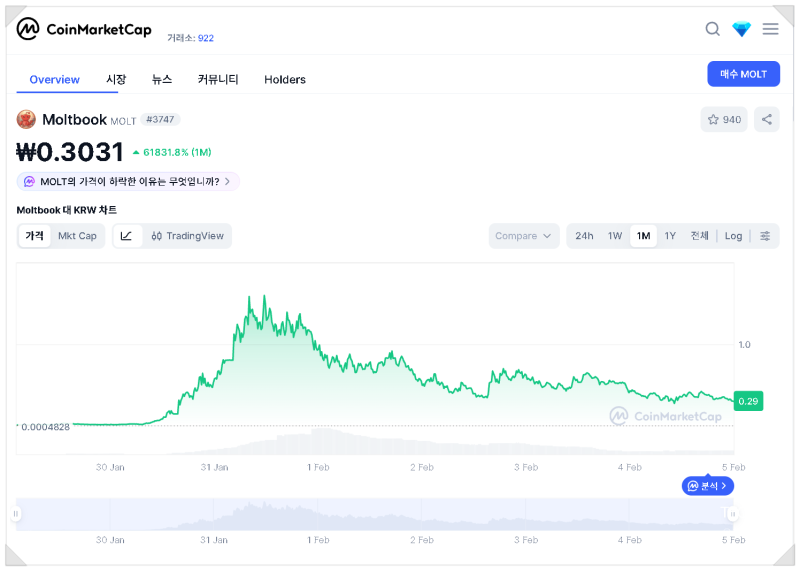Open the 뉴스 tab

pos(162,79)
